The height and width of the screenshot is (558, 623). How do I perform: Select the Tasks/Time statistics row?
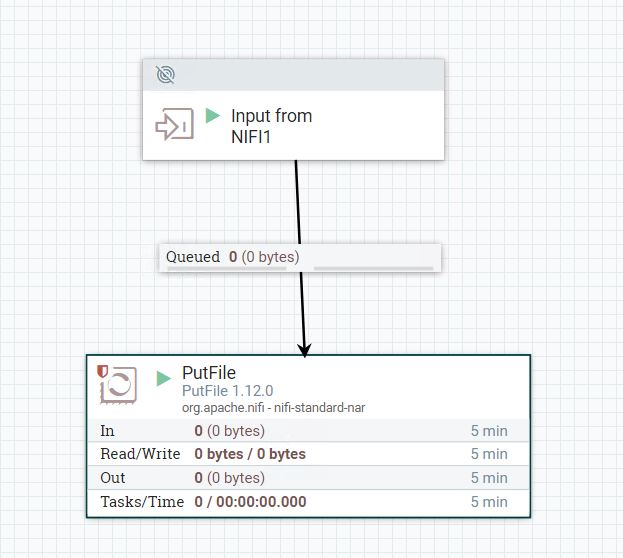point(308,502)
